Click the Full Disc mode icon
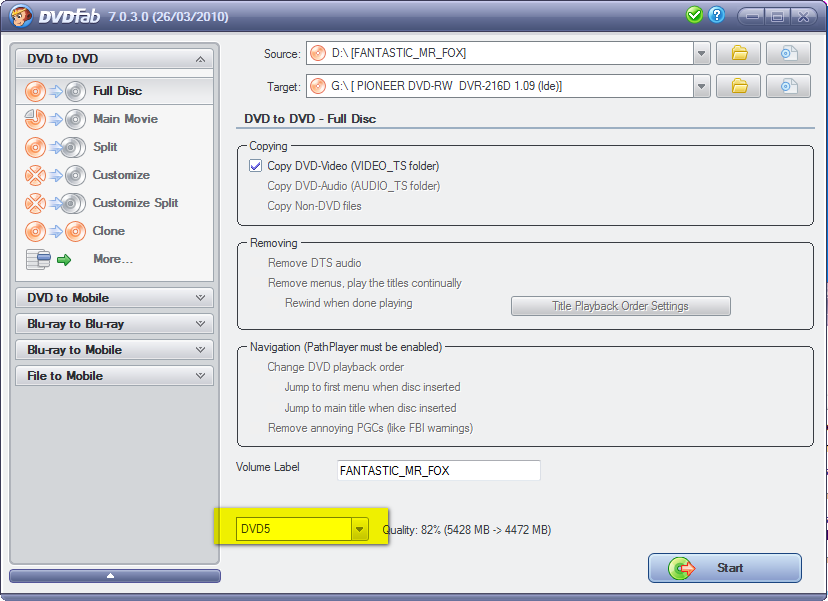Screen dimensions: 828x601 (55, 91)
